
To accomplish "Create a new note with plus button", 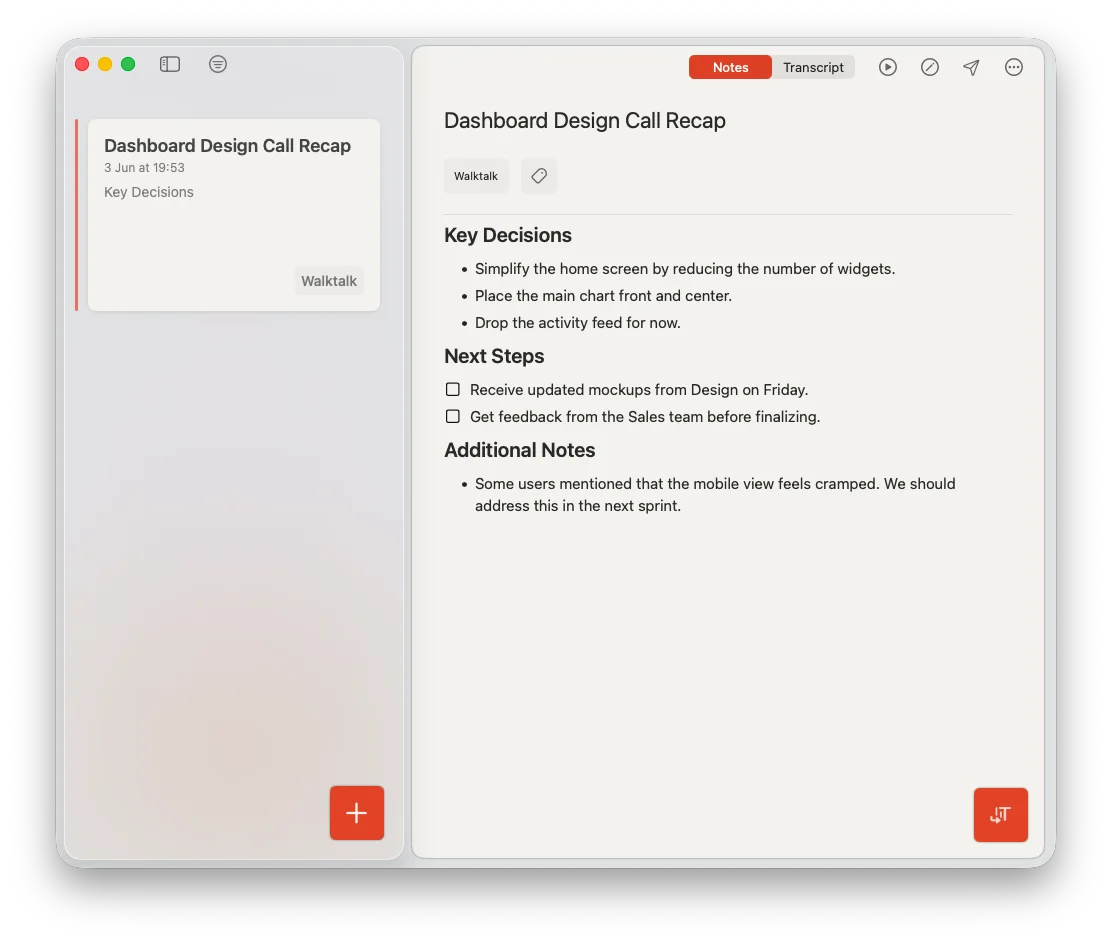I will point(357,813).
